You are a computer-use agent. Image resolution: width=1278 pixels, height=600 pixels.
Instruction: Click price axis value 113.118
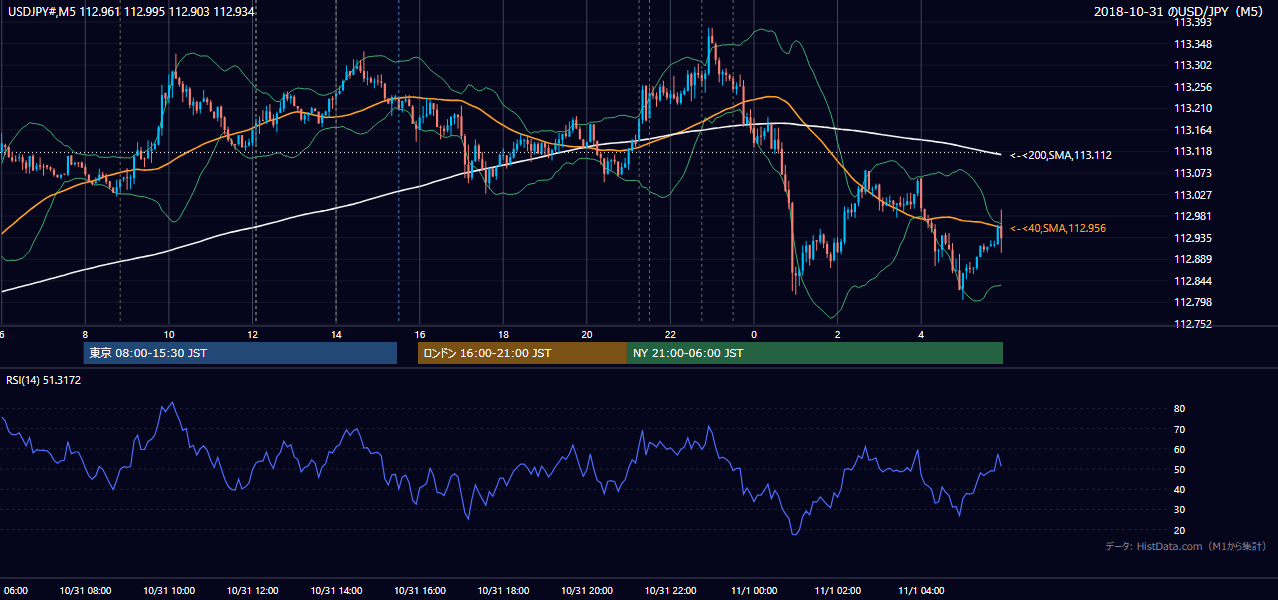[1193, 151]
